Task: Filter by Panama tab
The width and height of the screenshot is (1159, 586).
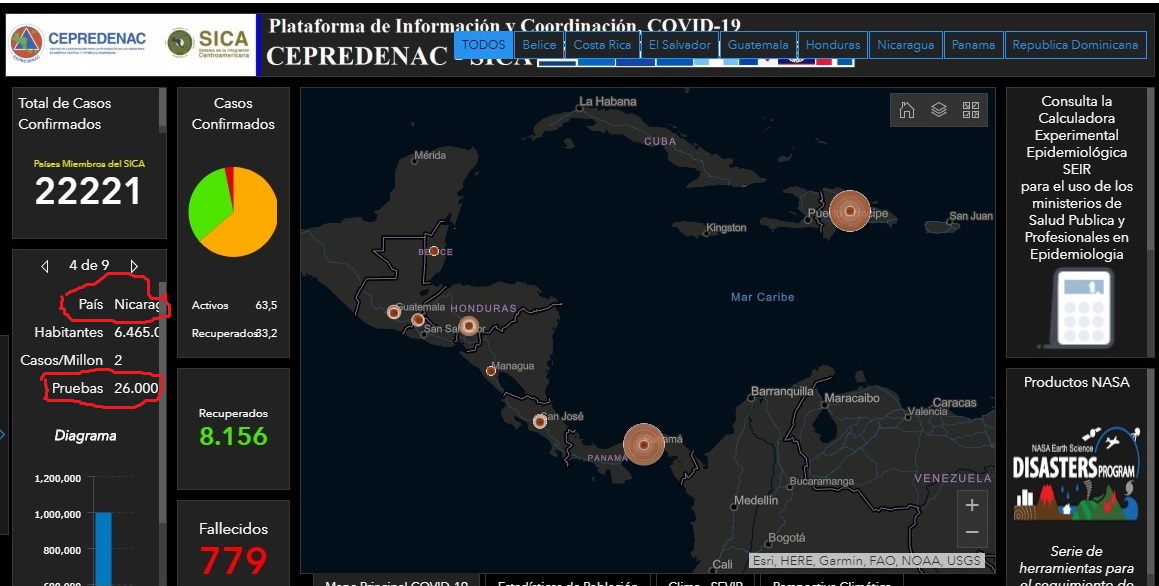Action: tap(973, 44)
